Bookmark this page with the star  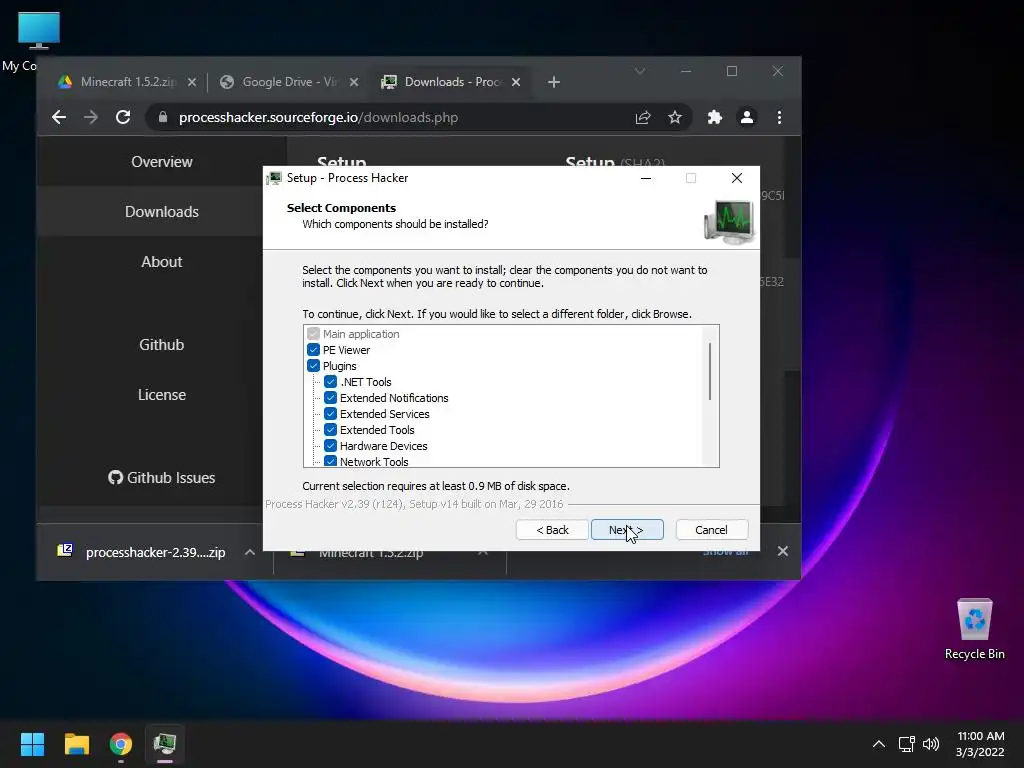coord(675,118)
